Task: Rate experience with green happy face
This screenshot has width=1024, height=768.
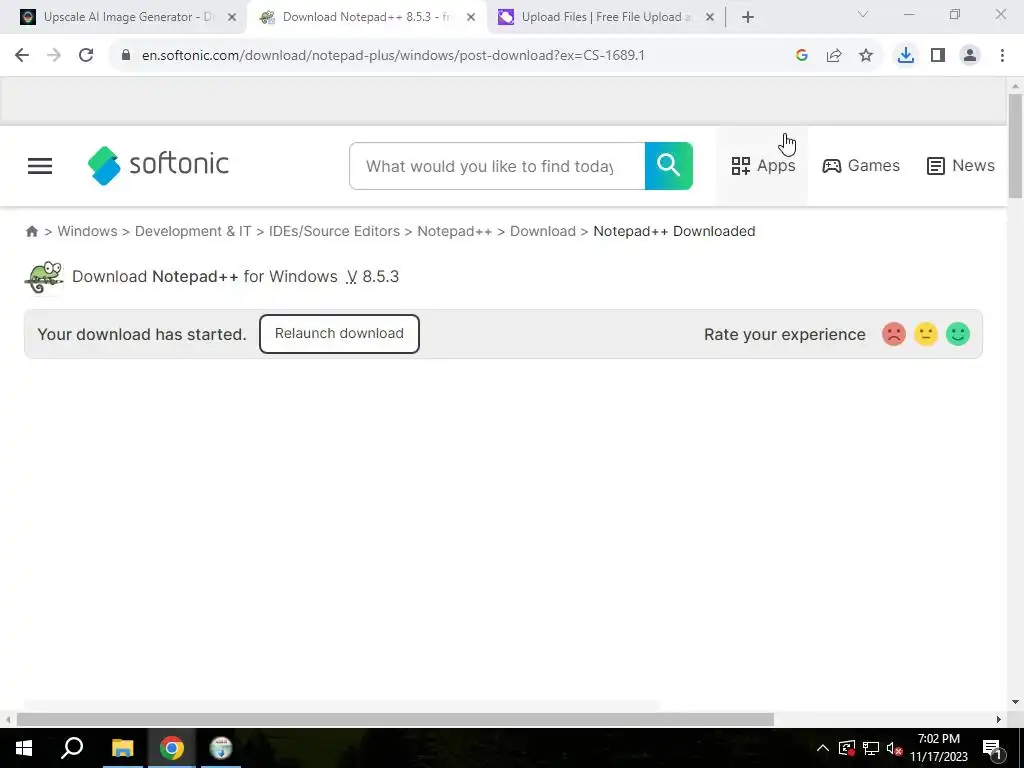Action: point(957,334)
